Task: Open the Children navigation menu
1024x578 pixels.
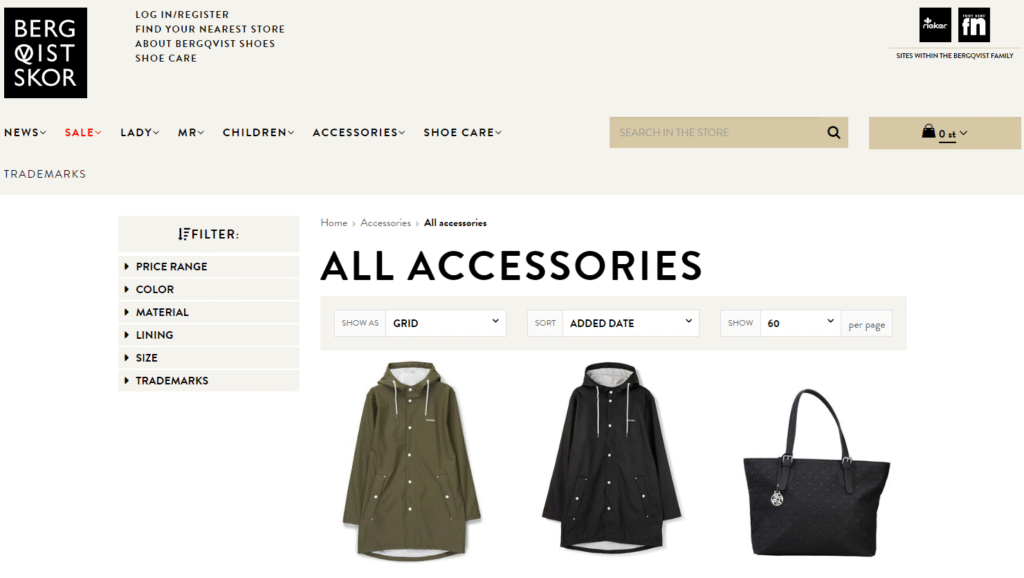Action: [259, 133]
